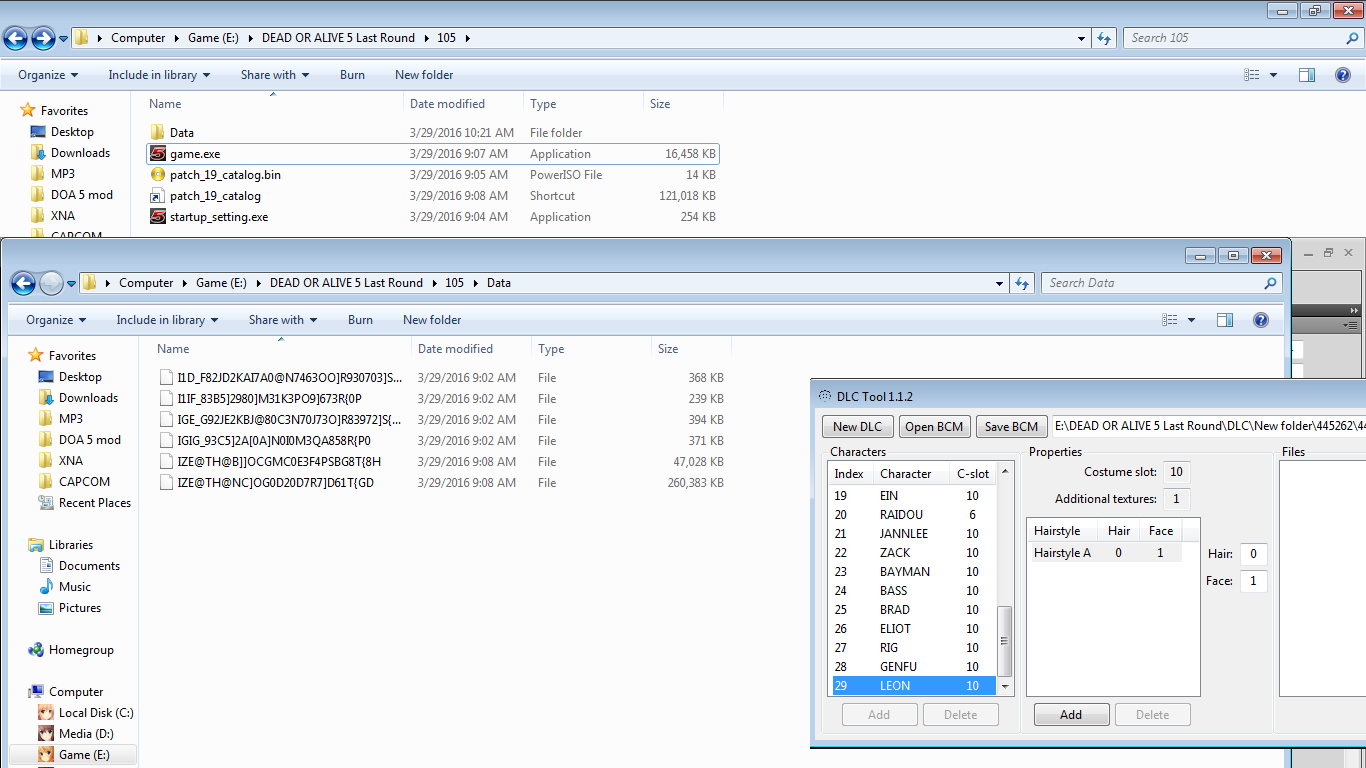This screenshot has width=1366, height=768.
Task: Select the Data folder icon in 105 window
Action: (158, 133)
